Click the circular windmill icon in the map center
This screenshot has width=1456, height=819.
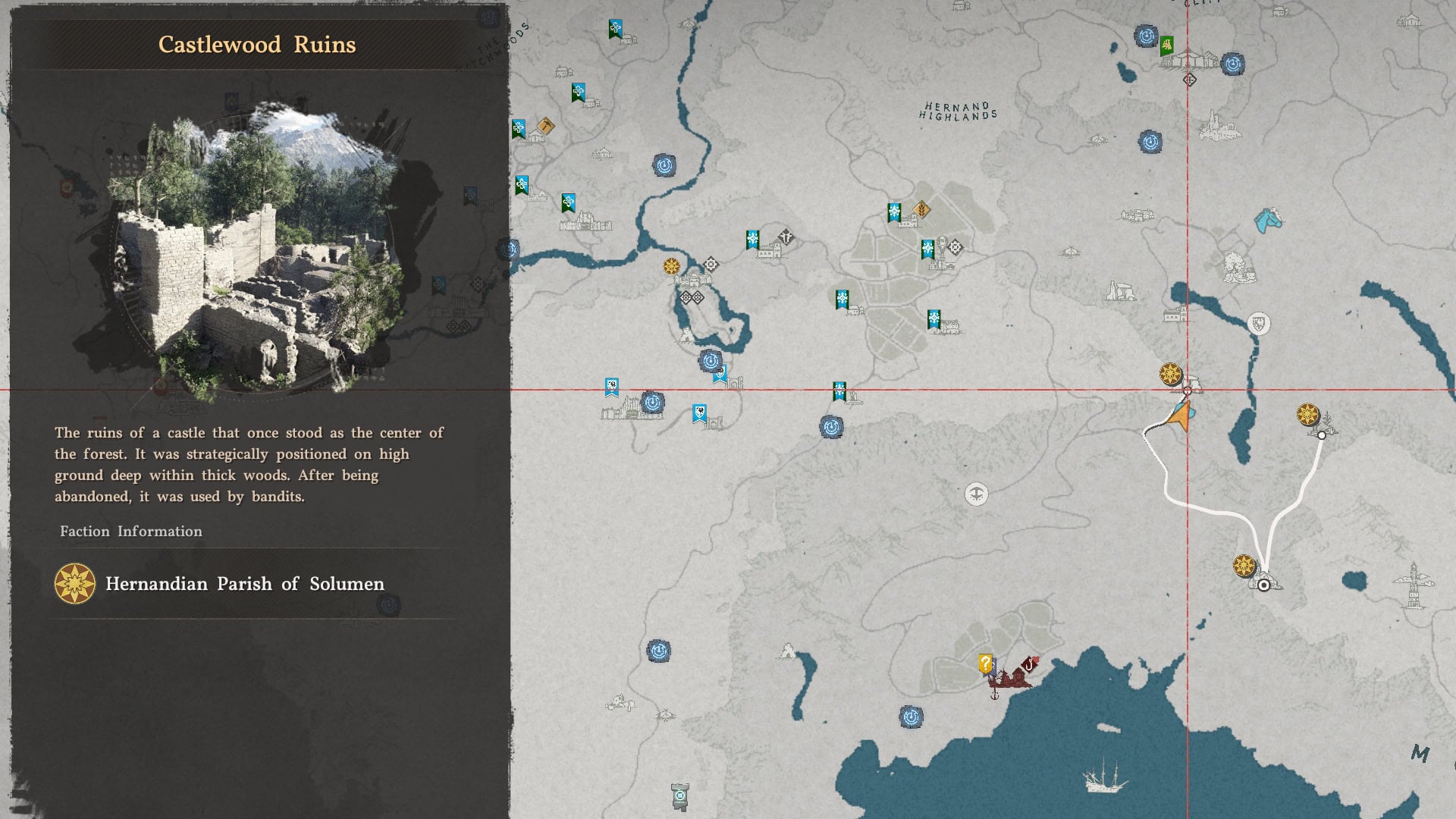click(978, 494)
